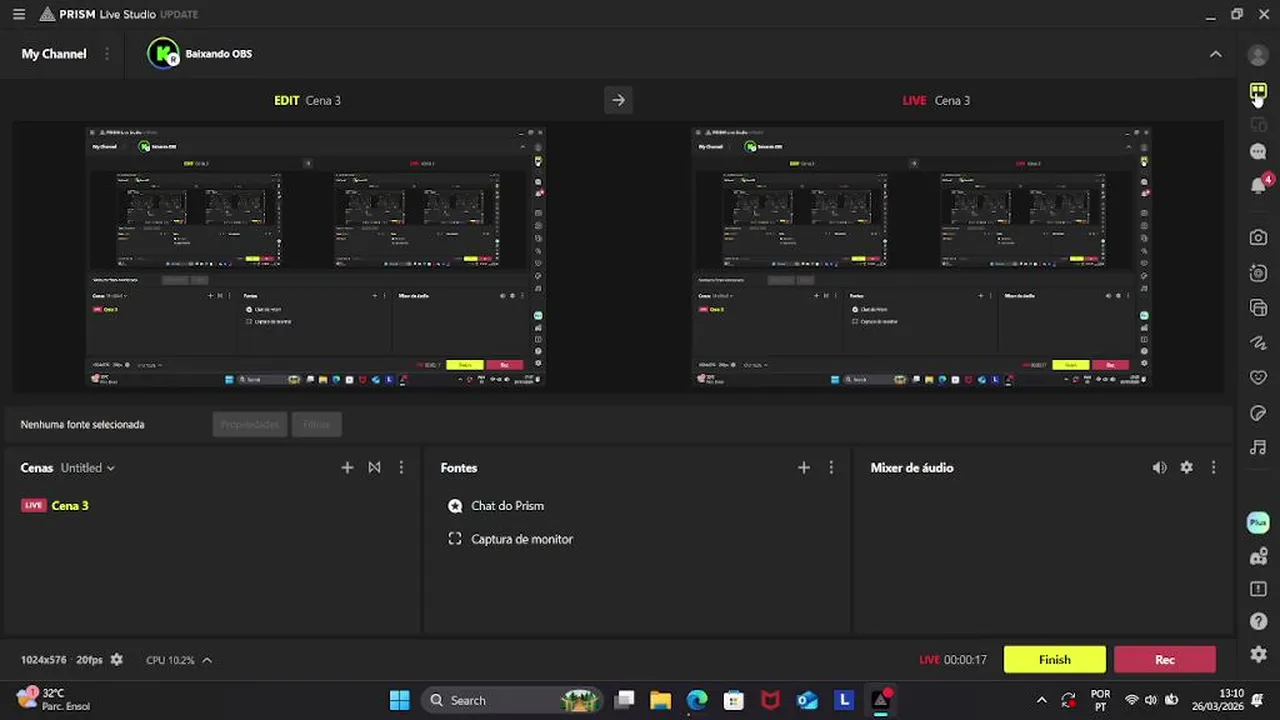Apply transition with the arrow button
This screenshot has height=720, width=1280.
click(x=618, y=100)
